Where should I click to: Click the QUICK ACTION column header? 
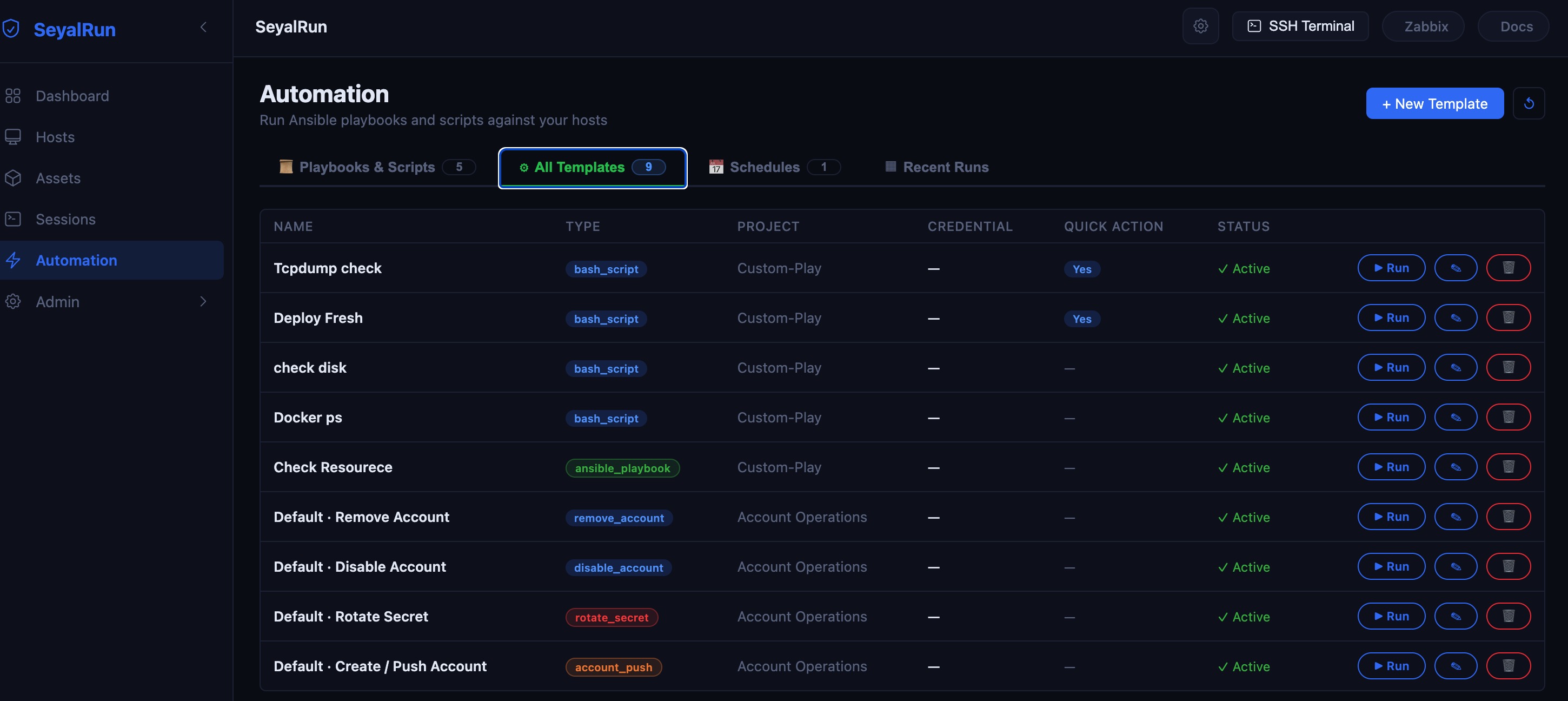click(x=1113, y=227)
